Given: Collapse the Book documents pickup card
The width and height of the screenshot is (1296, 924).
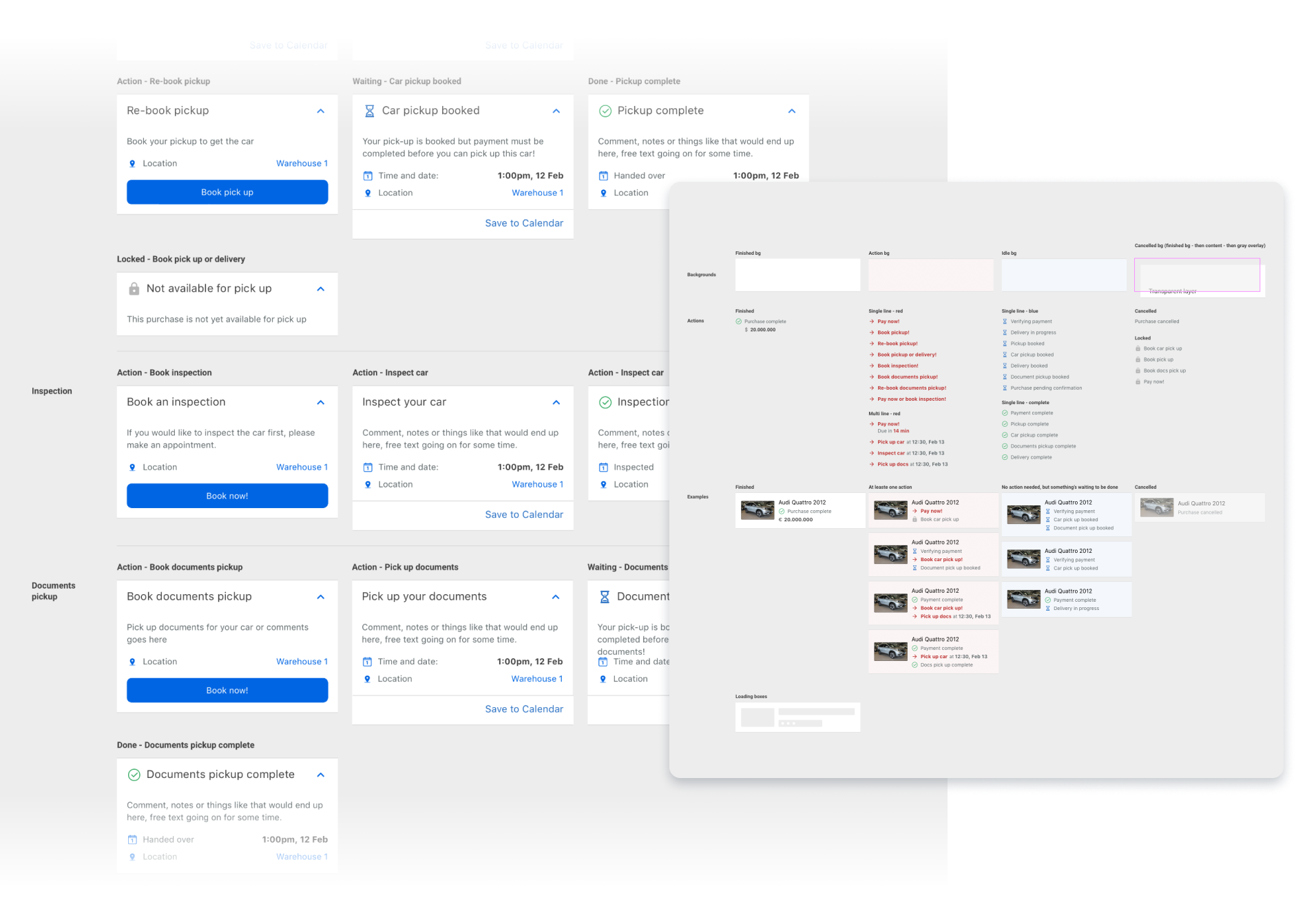Looking at the screenshot, I should 321,597.
